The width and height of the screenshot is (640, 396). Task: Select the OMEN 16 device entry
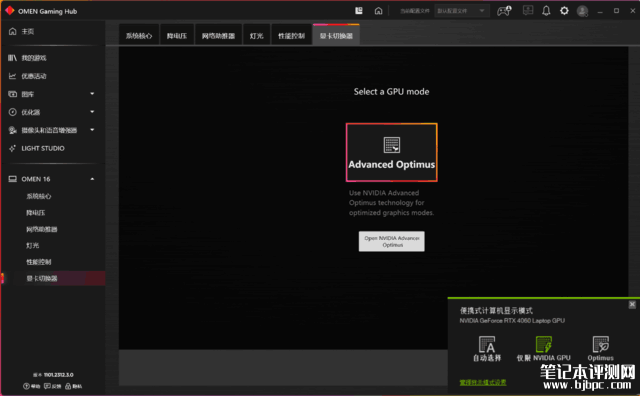(x=29, y=179)
